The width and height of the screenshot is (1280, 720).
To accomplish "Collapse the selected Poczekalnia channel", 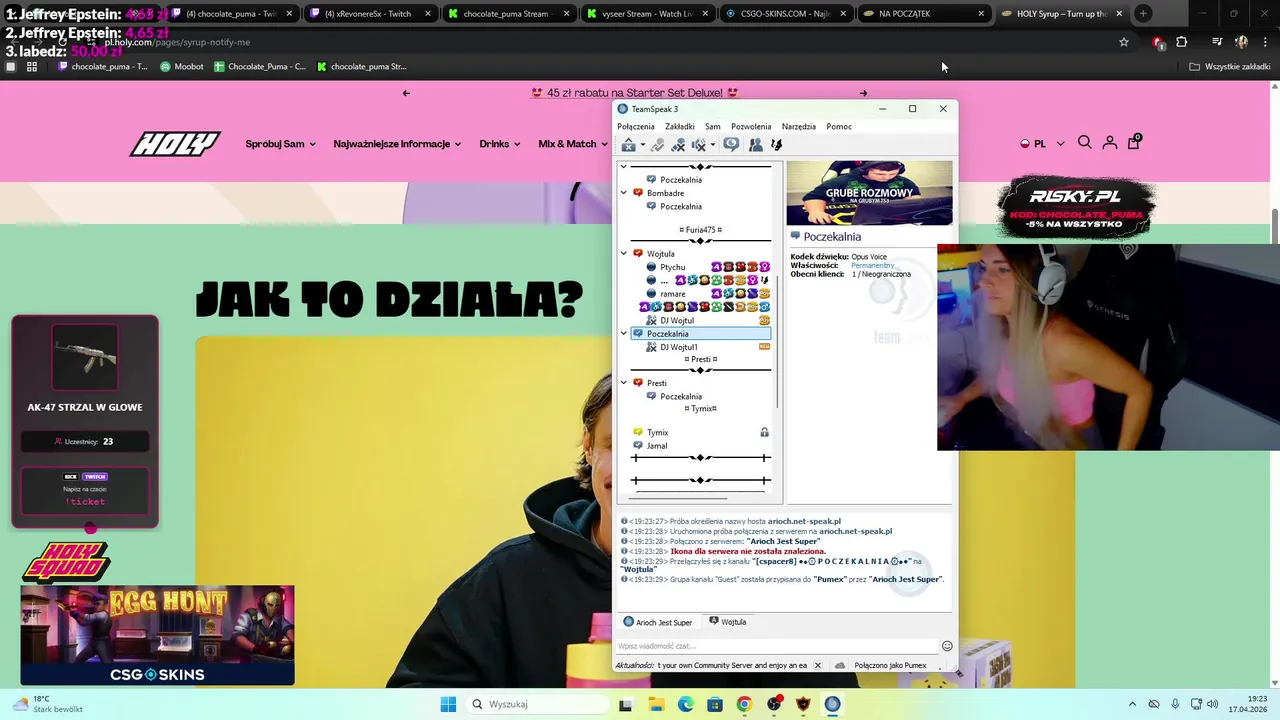I will [624, 334].
